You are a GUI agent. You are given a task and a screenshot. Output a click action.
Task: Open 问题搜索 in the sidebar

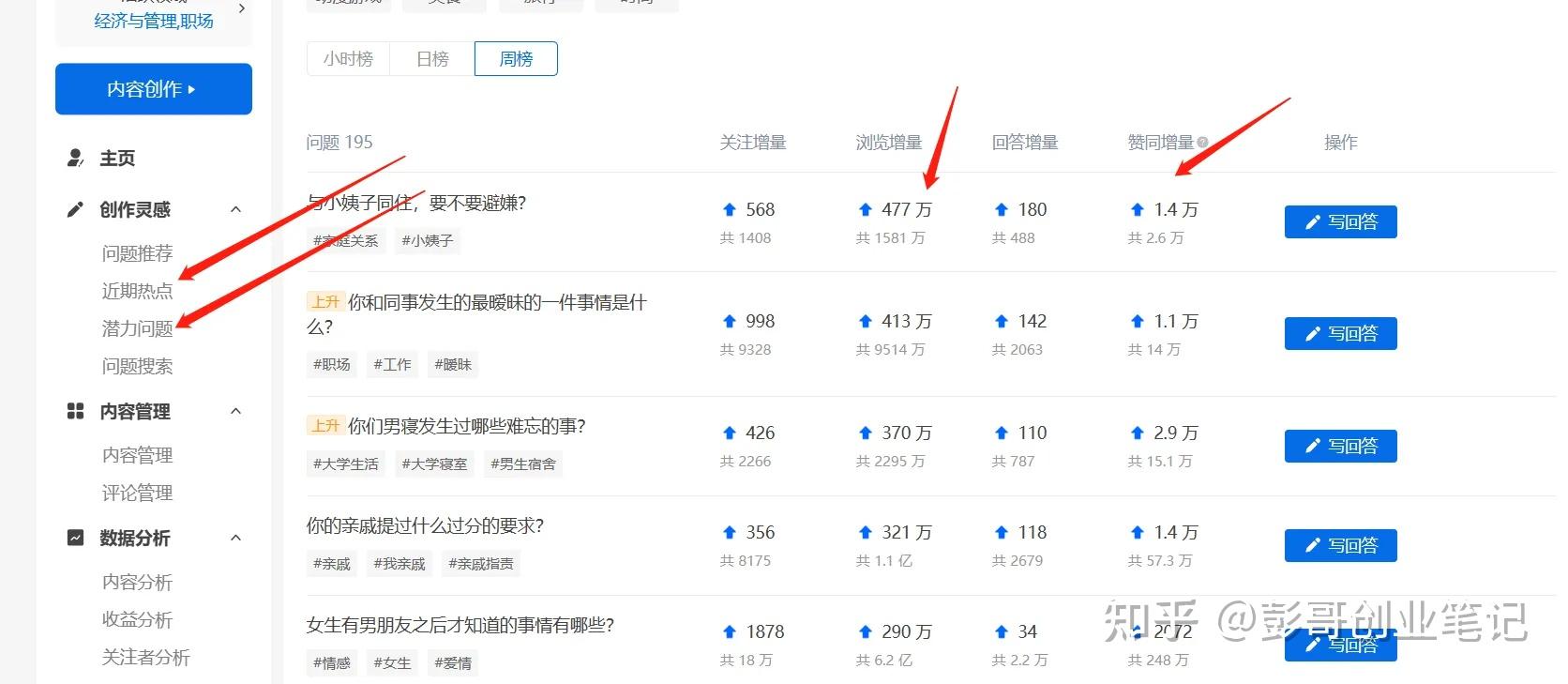pyautogui.click(x=137, y=366)
